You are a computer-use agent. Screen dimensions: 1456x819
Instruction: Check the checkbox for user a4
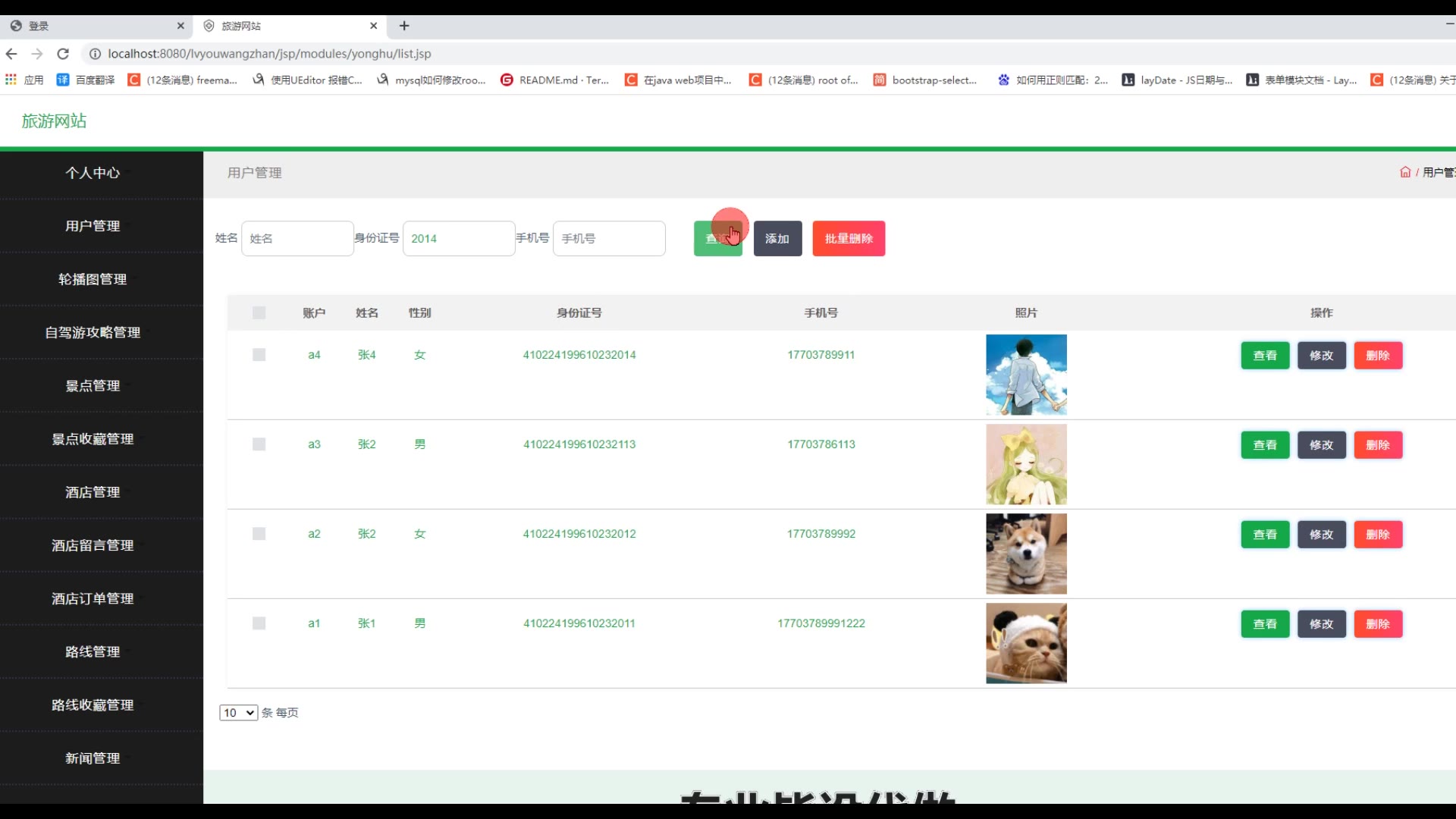coord(259,355)
